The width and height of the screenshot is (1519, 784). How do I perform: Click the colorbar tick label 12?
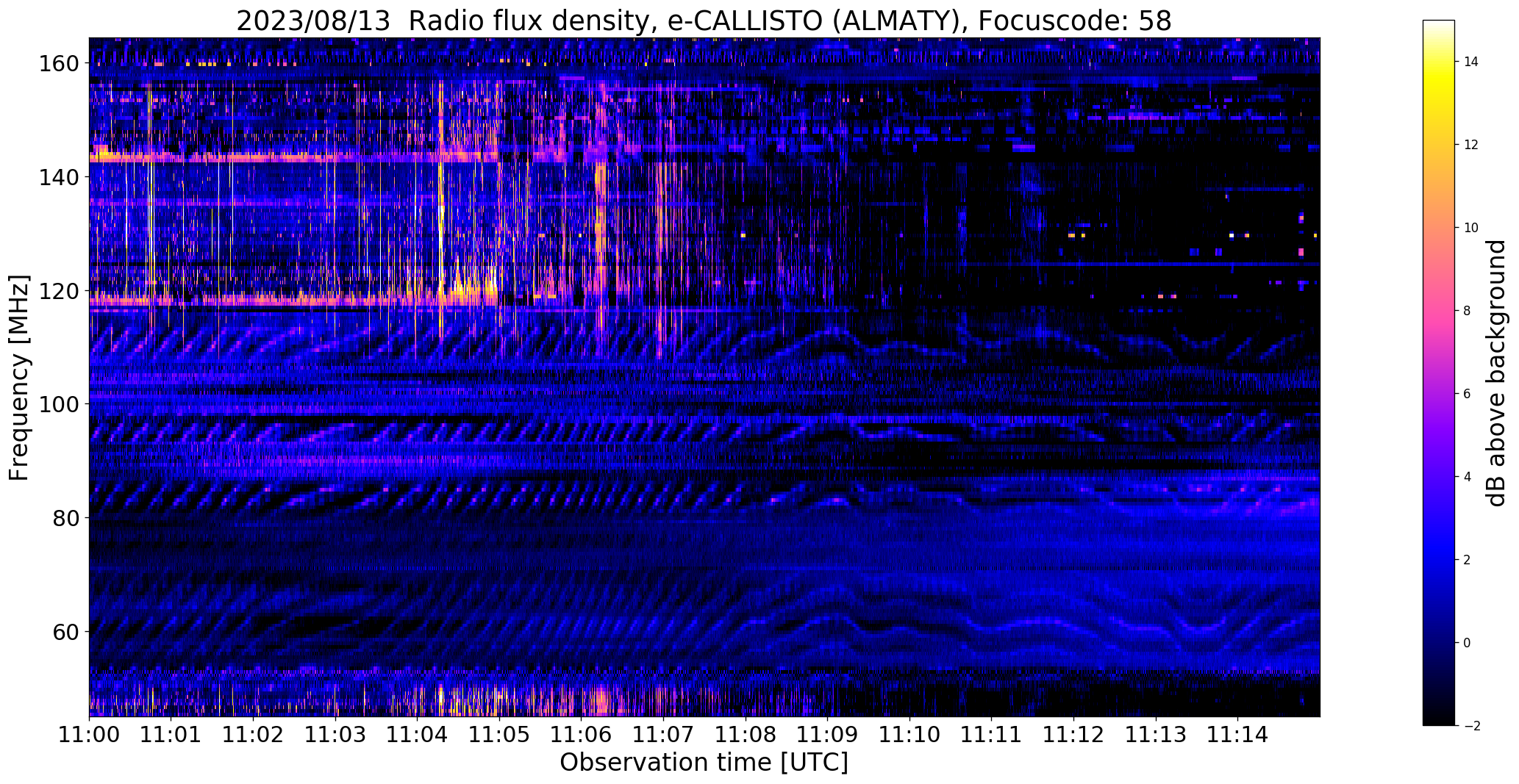click(x=1471, y=145)
